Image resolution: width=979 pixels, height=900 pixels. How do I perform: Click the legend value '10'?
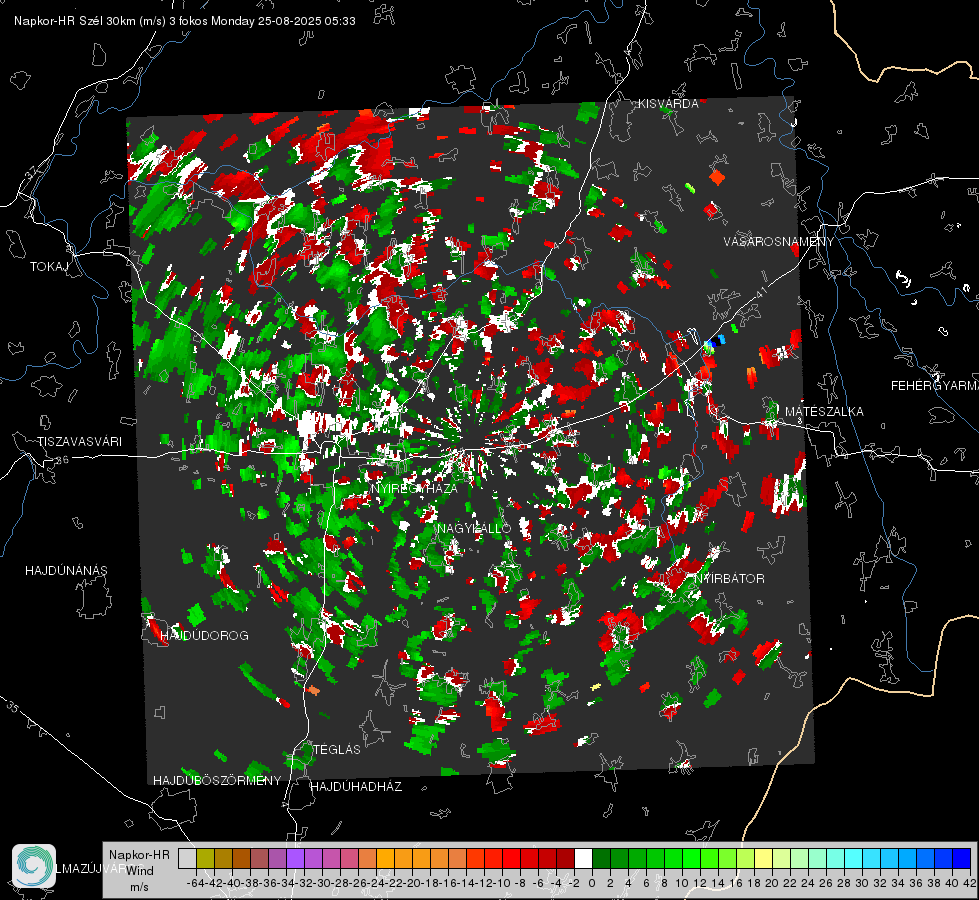pyautogui.click(x=682, y=883)
